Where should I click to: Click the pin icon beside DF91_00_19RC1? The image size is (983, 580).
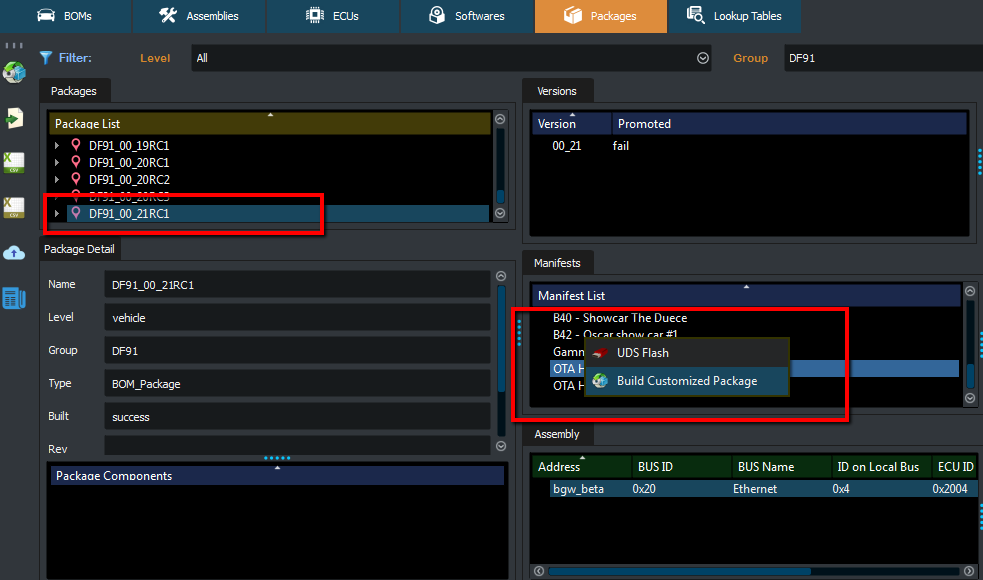pos(76,145)
